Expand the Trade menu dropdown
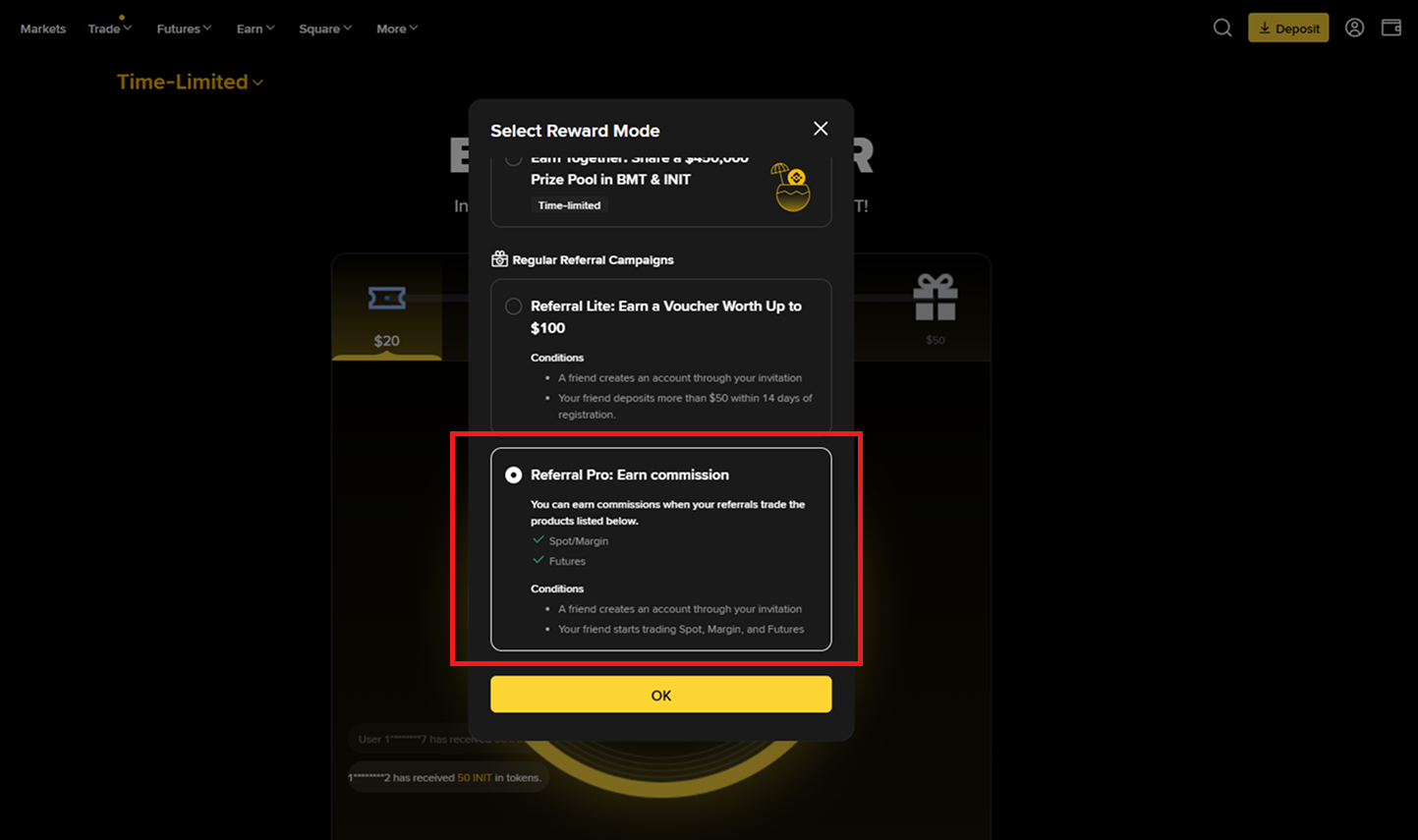 tap(109, 28)
